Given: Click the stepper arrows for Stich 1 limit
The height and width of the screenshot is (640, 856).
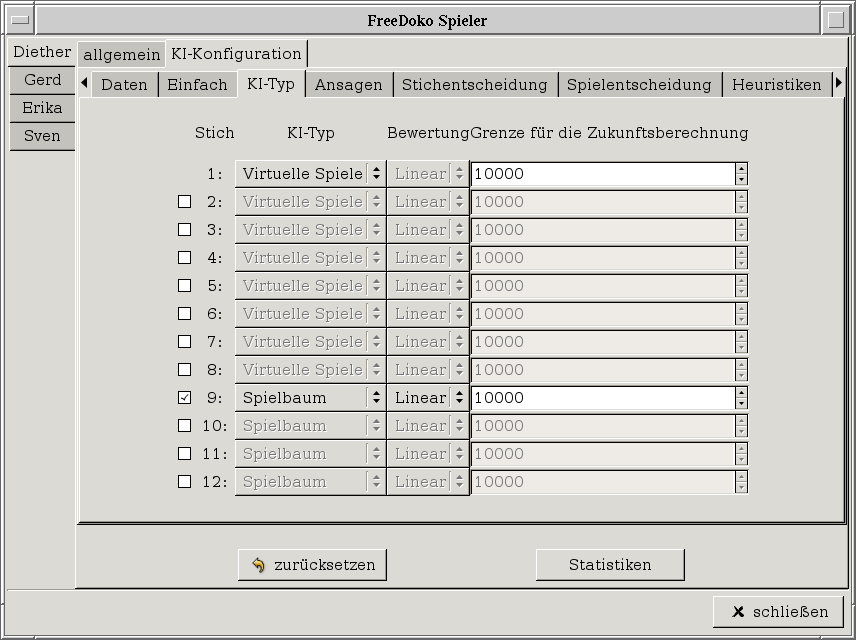Looking at the screenshot, I should (x=741, y=174).
